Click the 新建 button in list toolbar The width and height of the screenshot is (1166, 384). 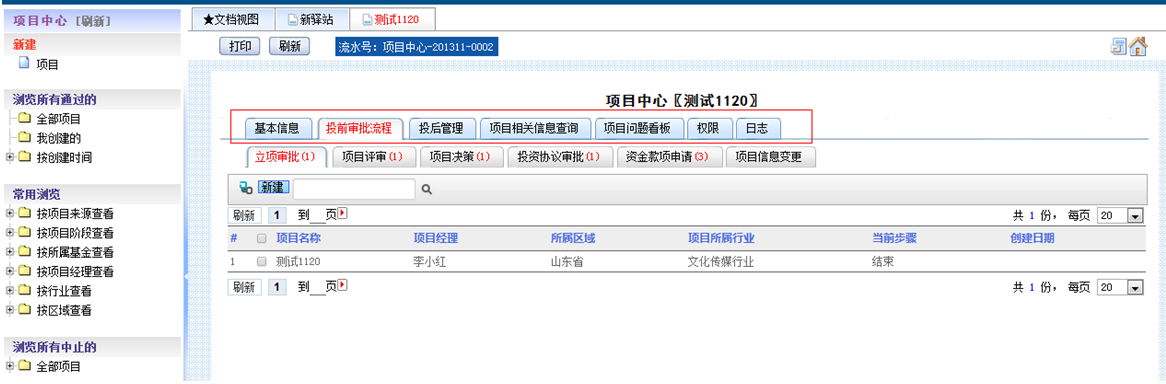click(272, 188)
